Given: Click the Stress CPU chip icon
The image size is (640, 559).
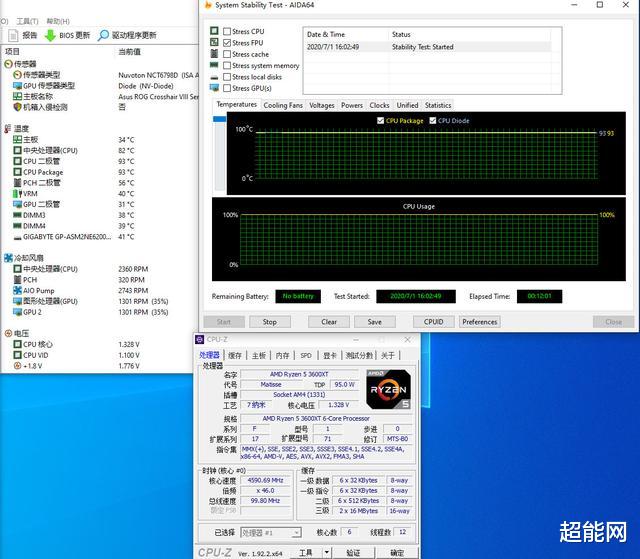Looking at the screenshot, I should [214, 31].
